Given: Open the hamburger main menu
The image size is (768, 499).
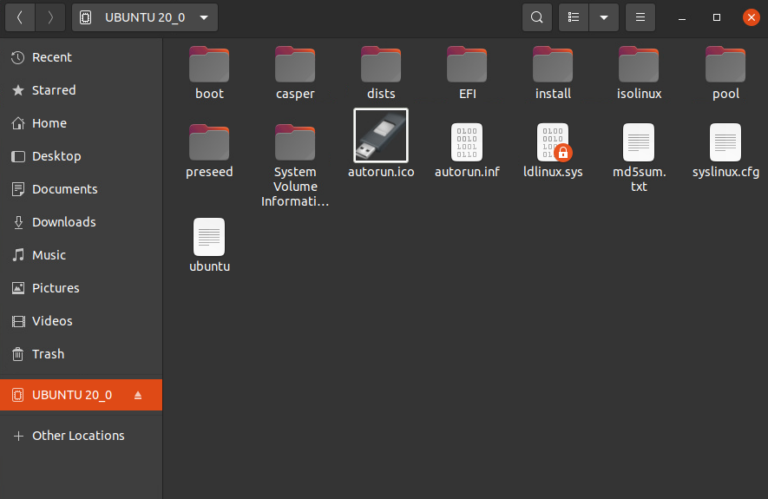Looking at the screenshot, I should [x=640, y=17].
